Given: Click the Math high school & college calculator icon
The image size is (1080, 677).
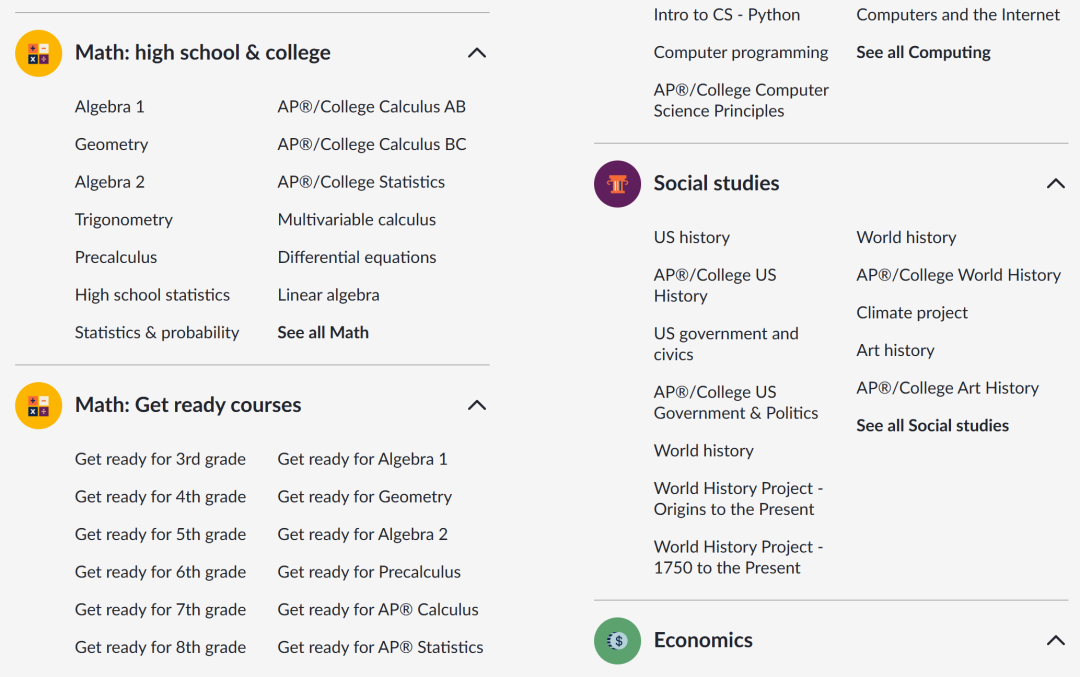Looking at the screenshot, I should click(x=39, y=53).
